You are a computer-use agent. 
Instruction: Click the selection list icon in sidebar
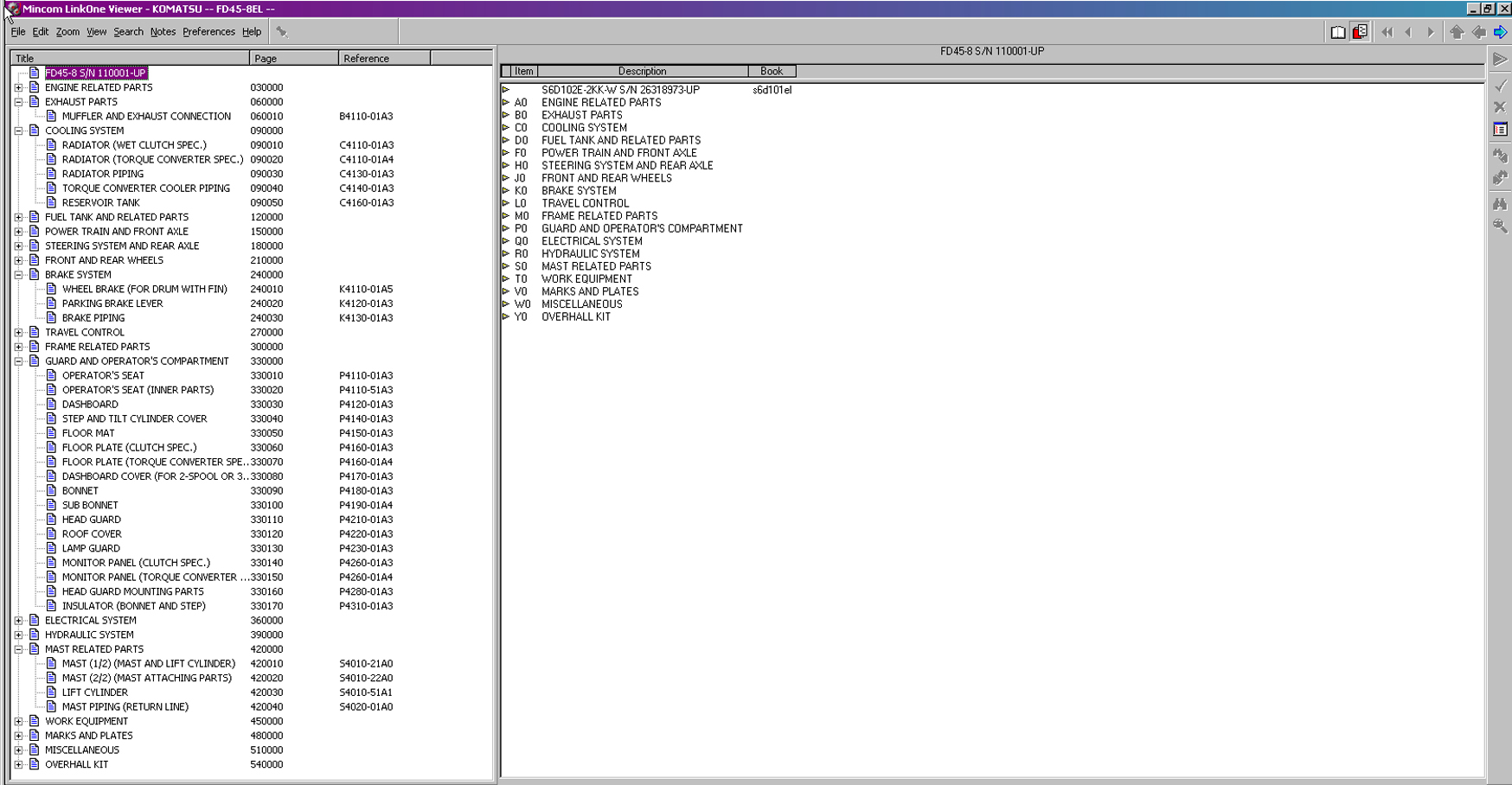(1500, 130)
